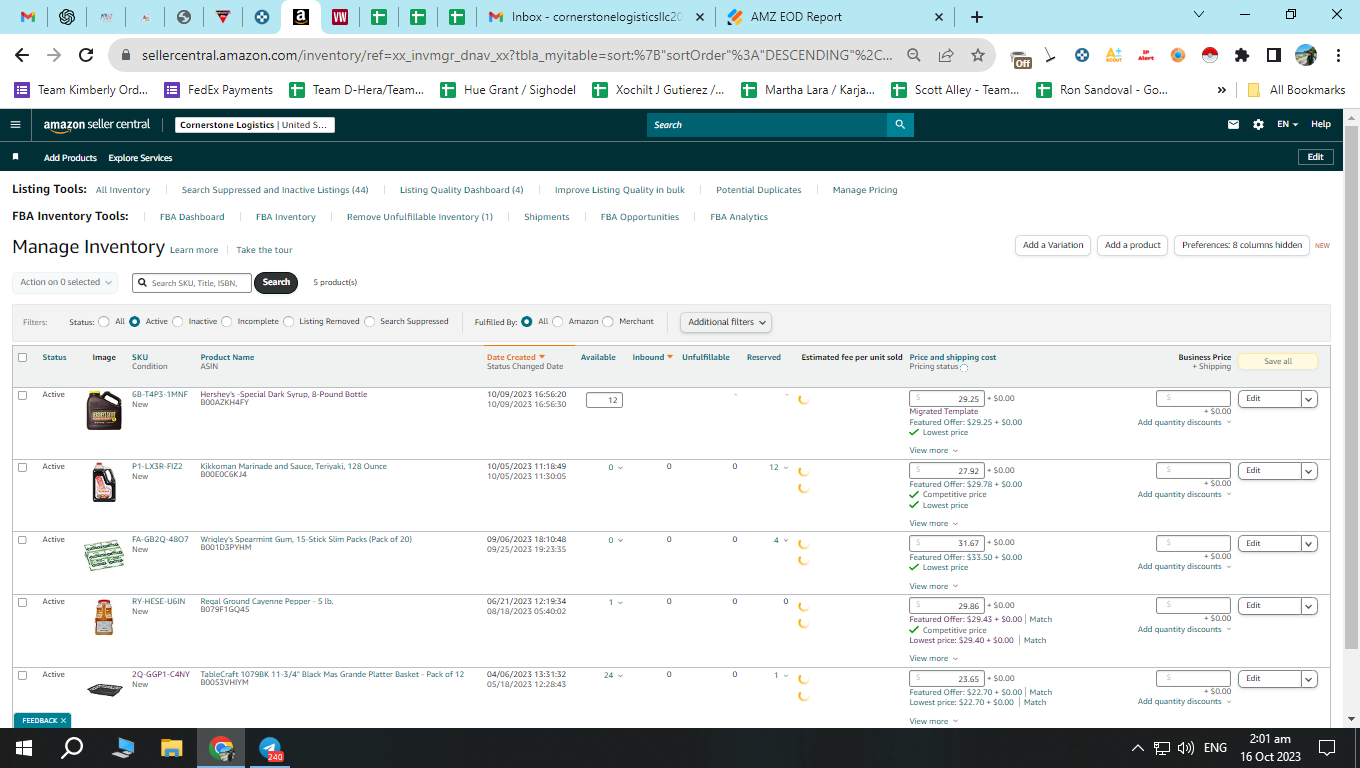Open the new tab plus button
The height and width of the screenshot is (768, 1360).
coord(977,17)
